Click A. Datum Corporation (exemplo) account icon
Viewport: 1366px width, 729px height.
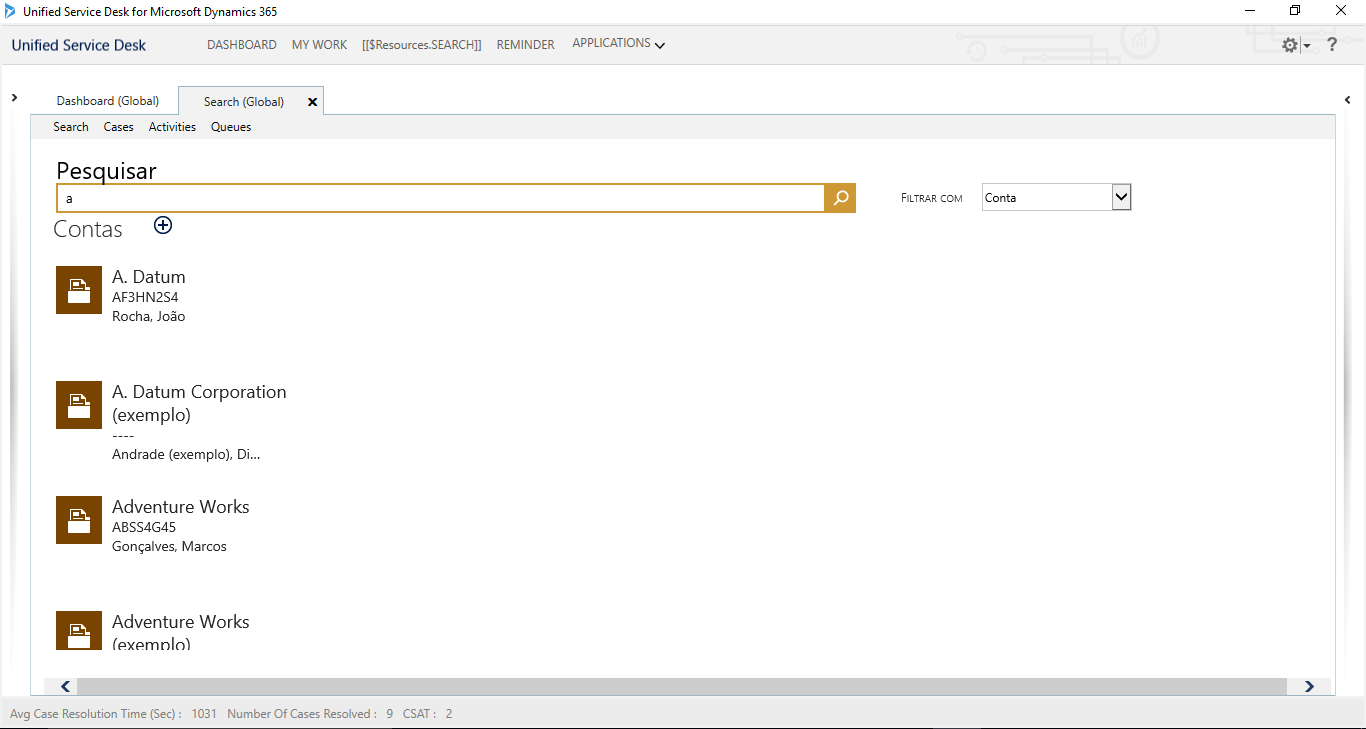(x=79, y=405)
